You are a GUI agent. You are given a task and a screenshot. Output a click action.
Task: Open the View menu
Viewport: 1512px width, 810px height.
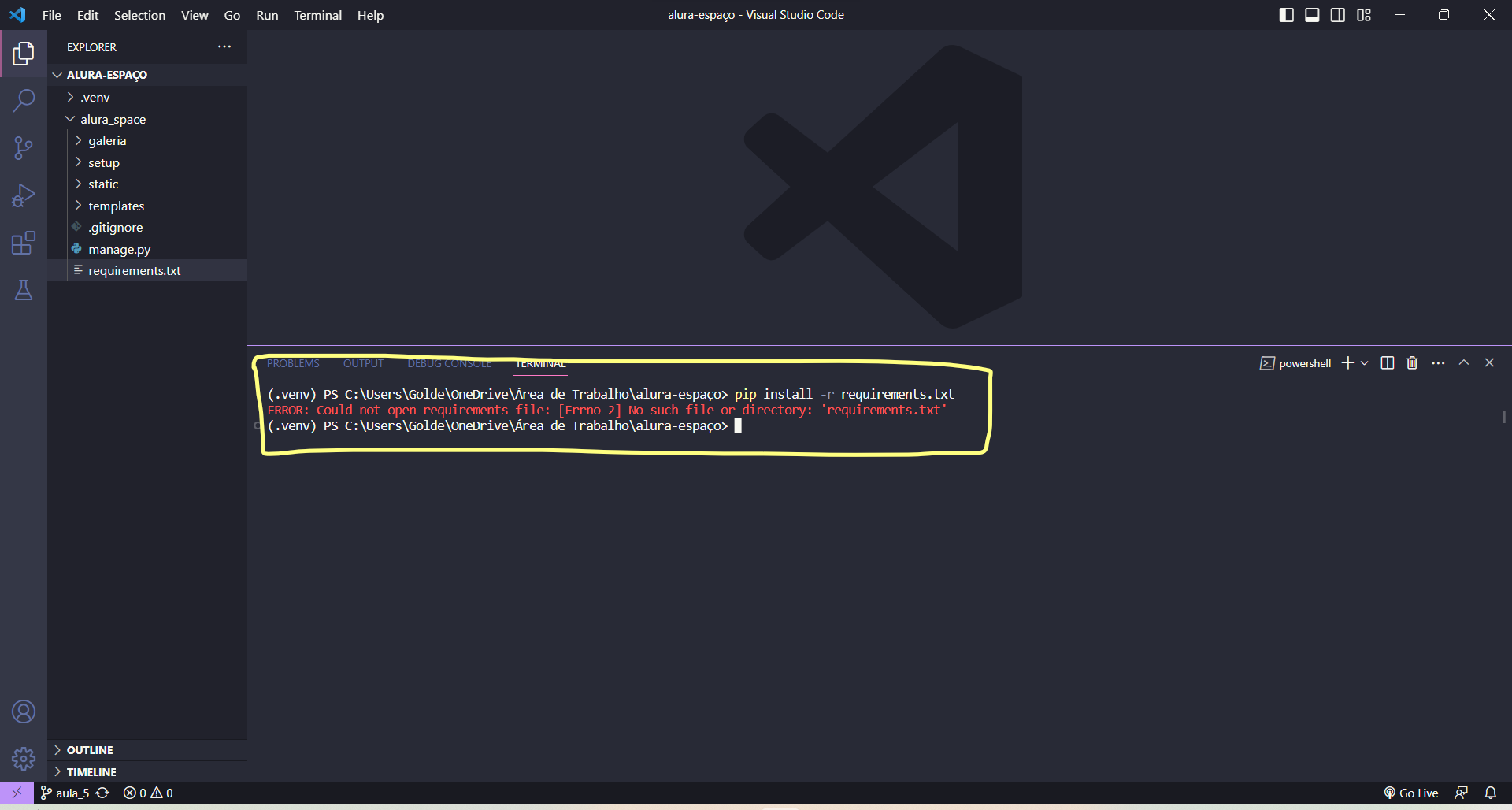(x=195, y=15)
